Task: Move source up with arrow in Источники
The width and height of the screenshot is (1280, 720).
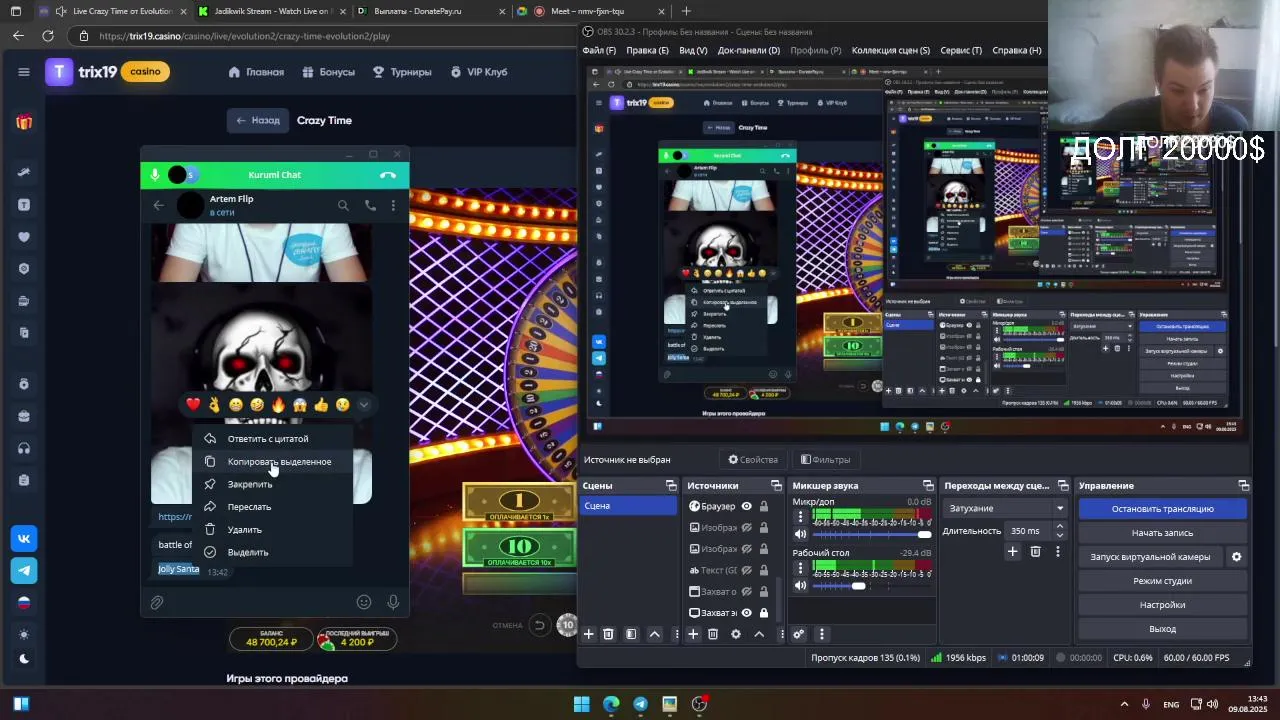Action: pyautogui.click(x=759, y=634)
